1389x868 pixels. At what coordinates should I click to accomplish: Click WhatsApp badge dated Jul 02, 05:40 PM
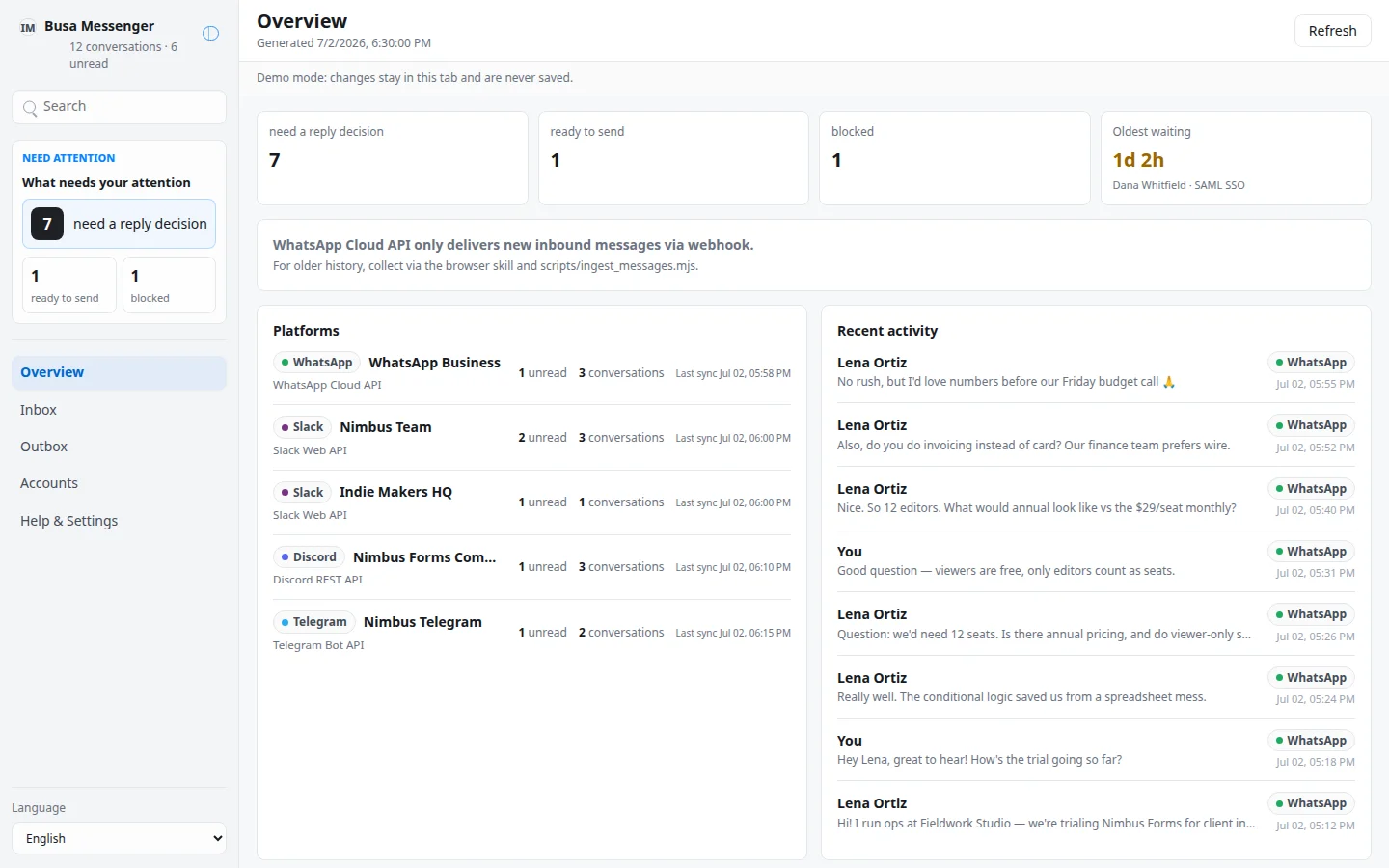(x=1311, y=489)
